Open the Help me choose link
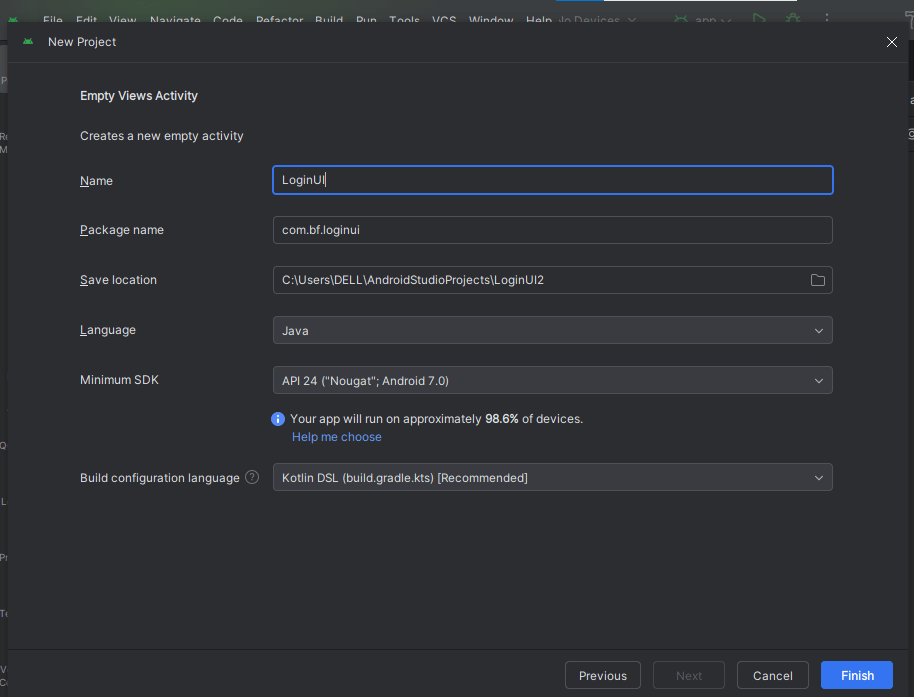 336,437
